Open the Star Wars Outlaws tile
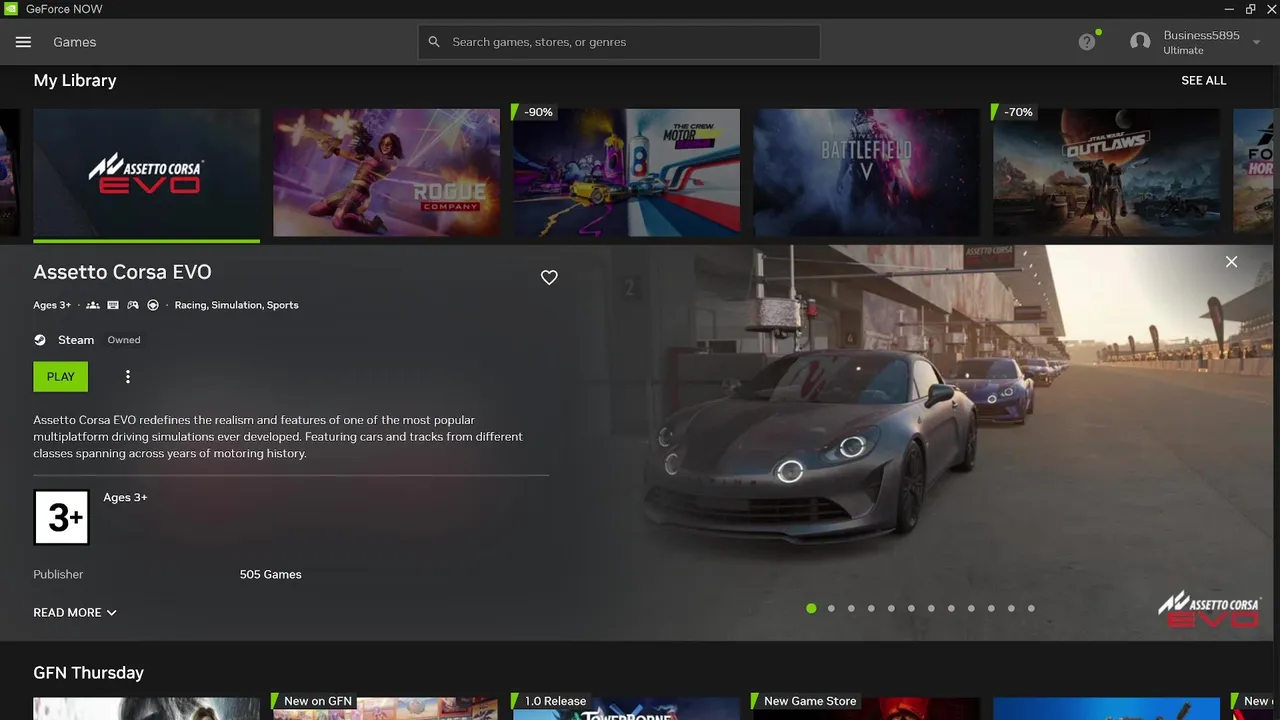This screenshot has width=1280, height=720. pyautogui.click(x=1107, y=173)
